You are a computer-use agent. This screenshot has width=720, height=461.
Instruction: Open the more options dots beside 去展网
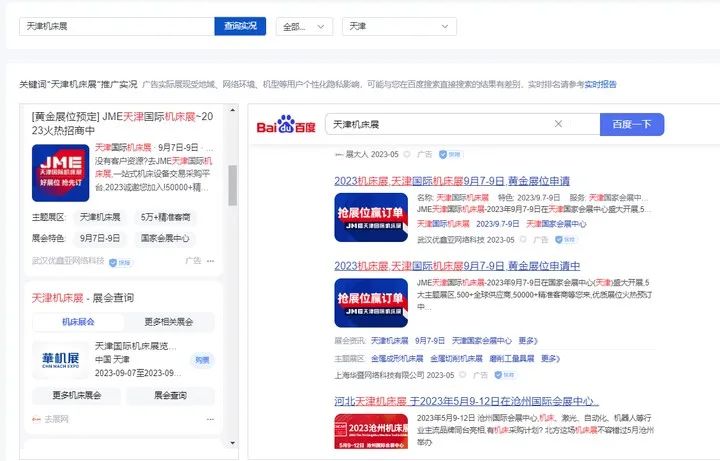210,419
